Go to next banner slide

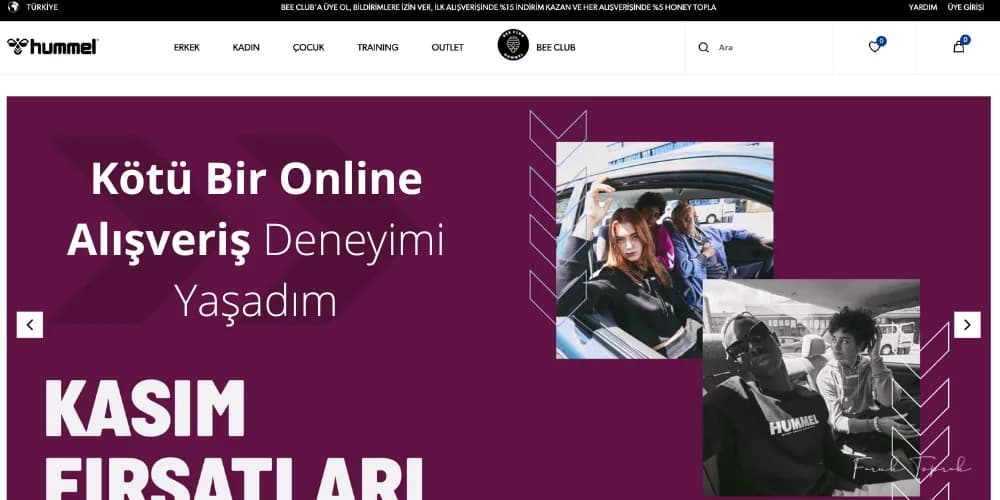[x=967, y=325]
